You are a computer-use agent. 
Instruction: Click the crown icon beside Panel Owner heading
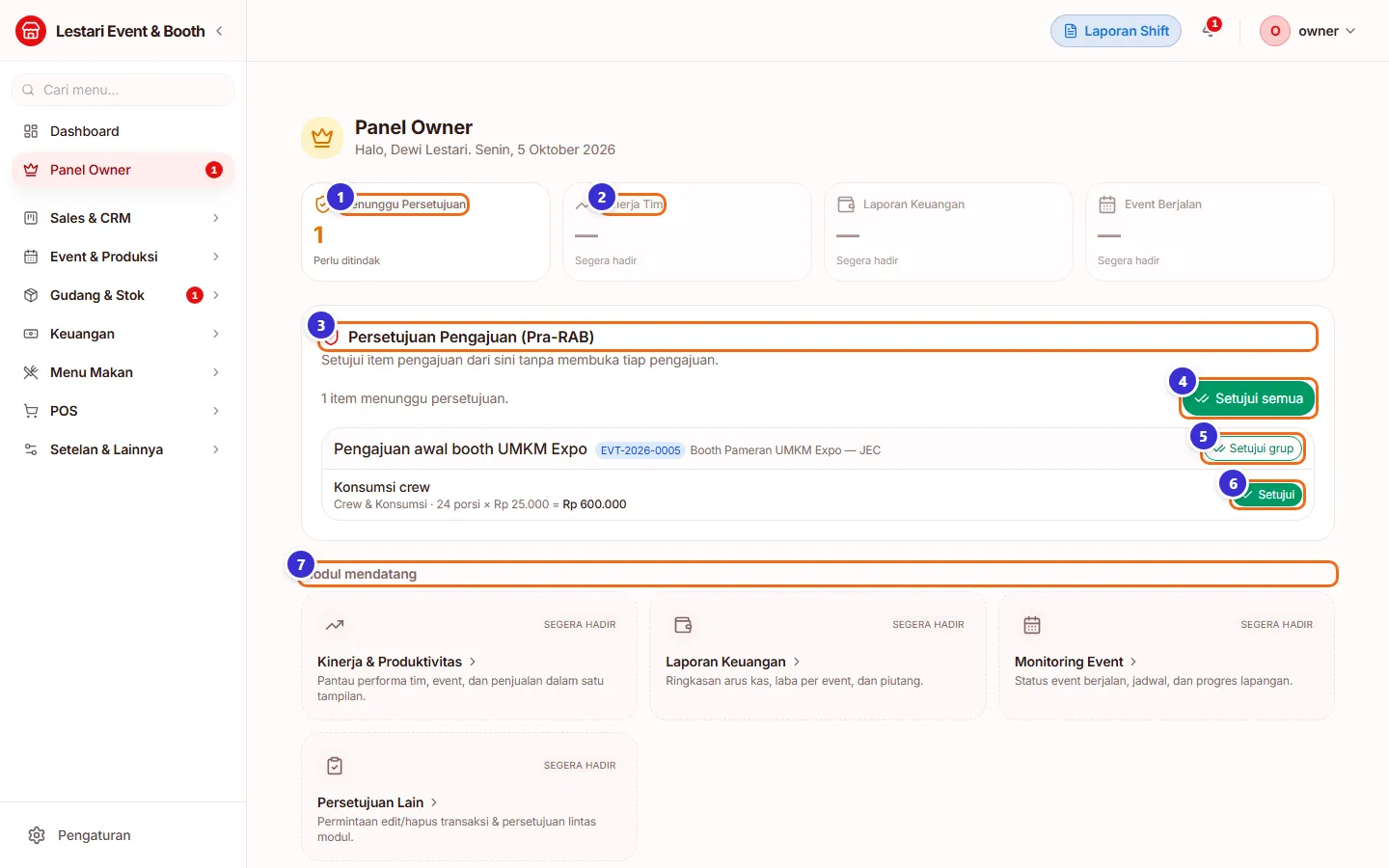(322, 139)
